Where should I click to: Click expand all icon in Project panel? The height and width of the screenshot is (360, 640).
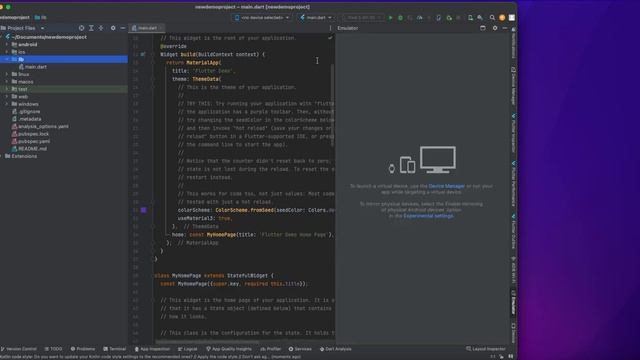tap(91, 28)
